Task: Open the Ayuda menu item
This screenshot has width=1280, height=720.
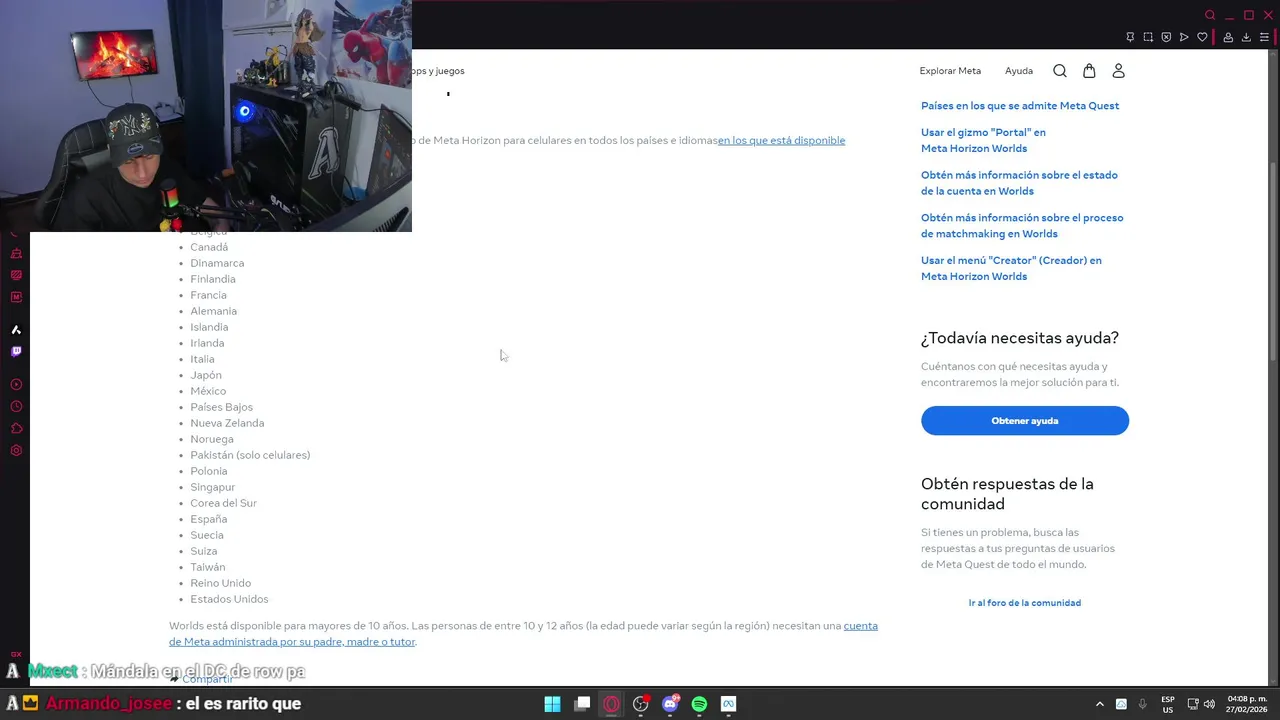Action: [1019, 71]
